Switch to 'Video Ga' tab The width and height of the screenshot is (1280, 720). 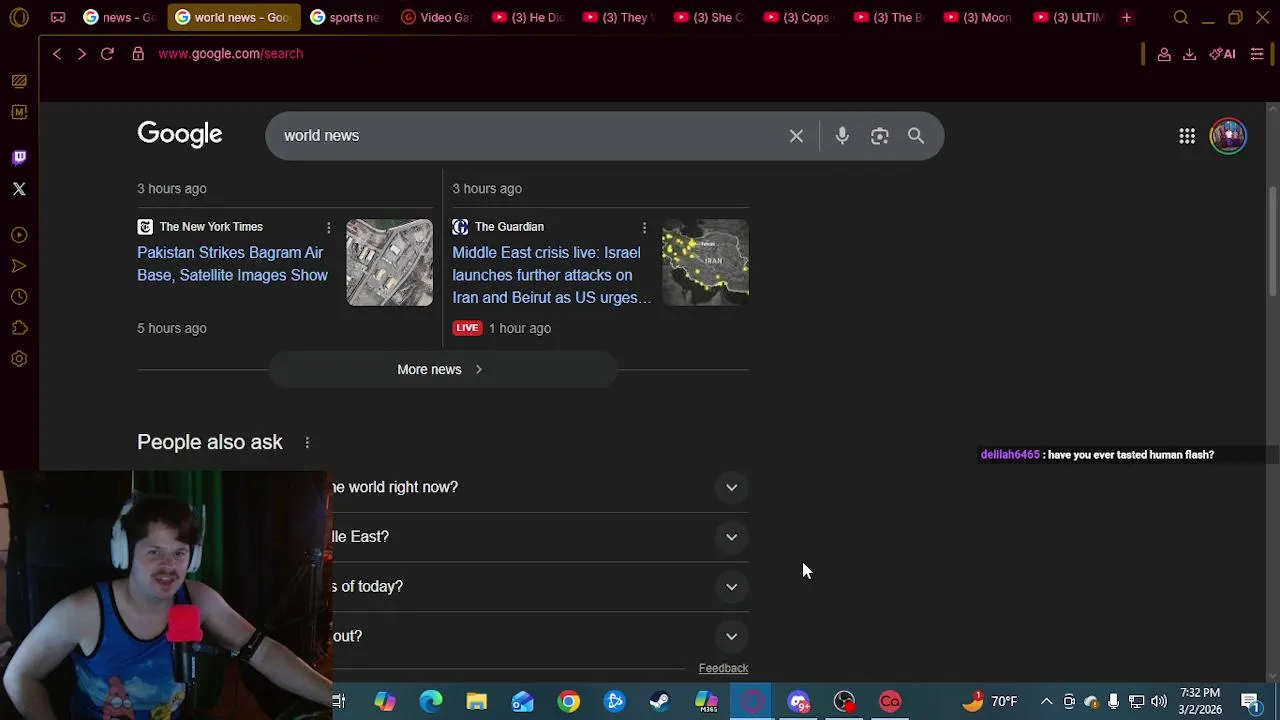(x=437, y=17)
